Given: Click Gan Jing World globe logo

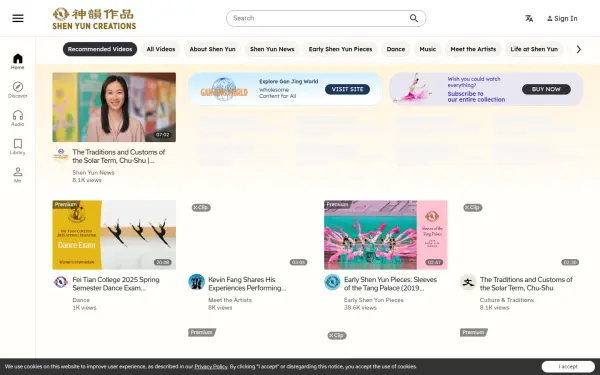Looking at the screenshot, I should [224, 90].
